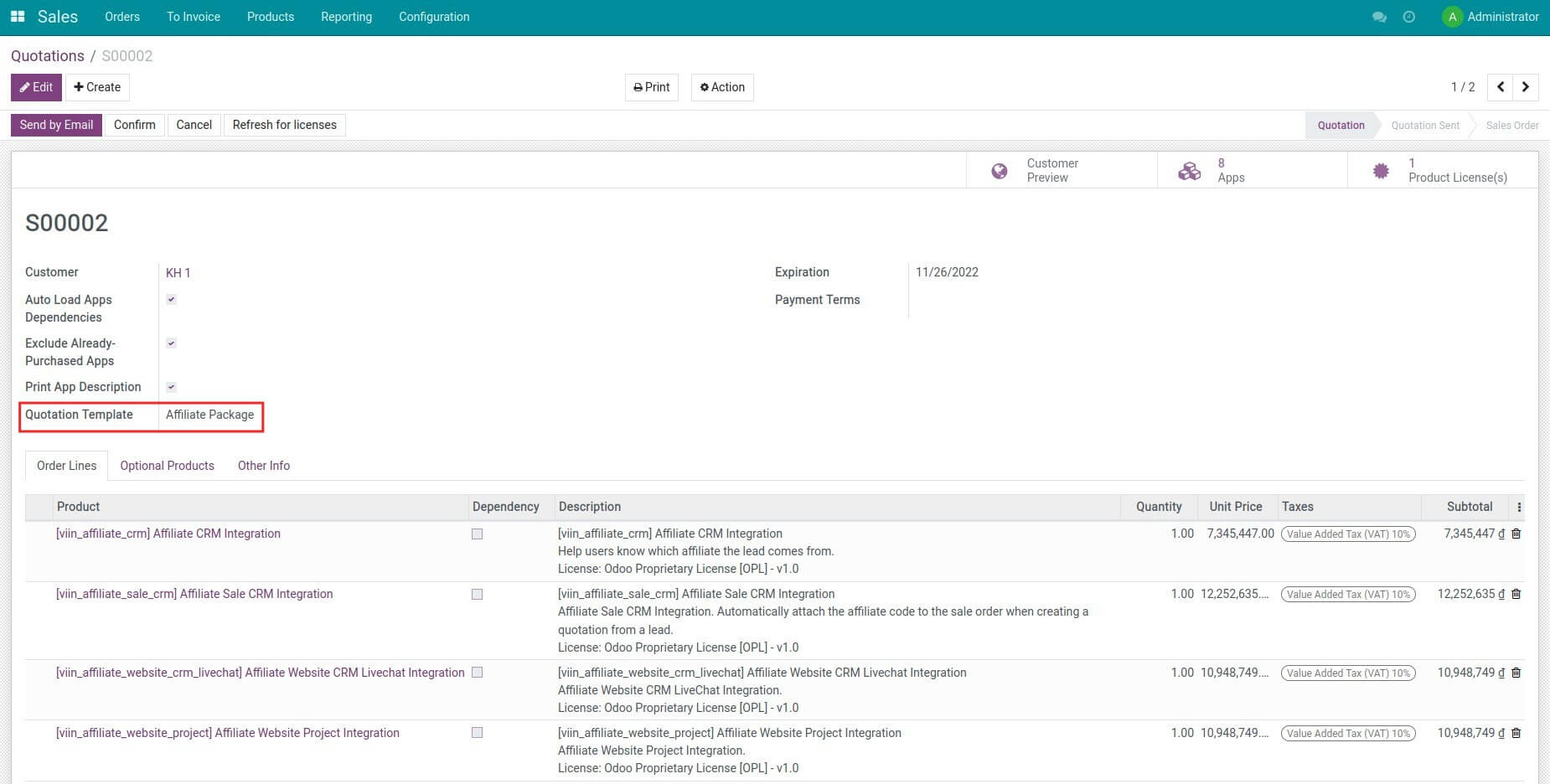Open the Print dropdown menu
The image size is (1550, 784).
tap(651, 87)
